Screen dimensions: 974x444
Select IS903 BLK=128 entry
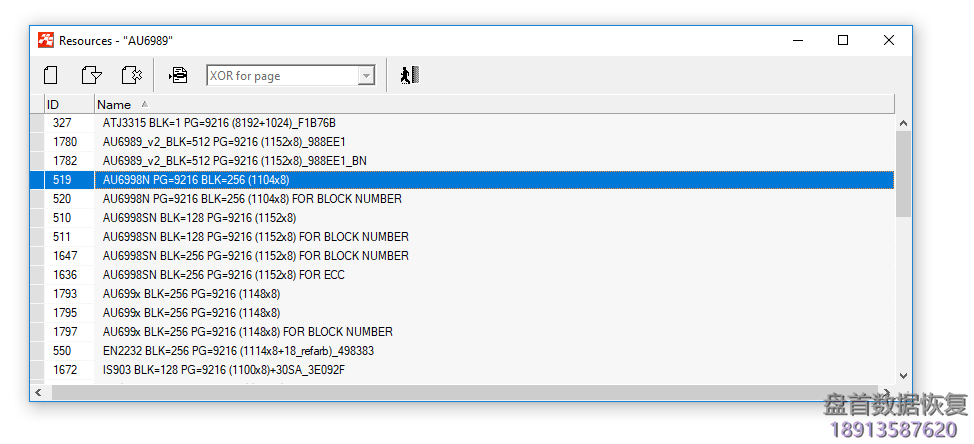click(223, 370)
